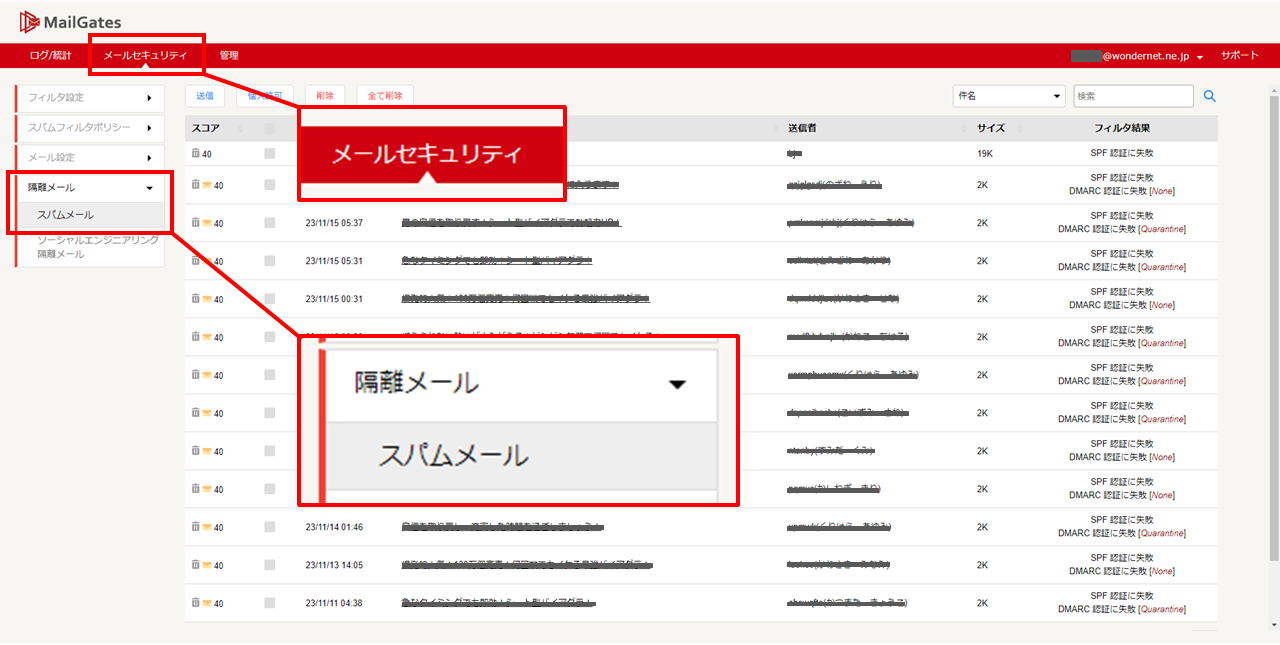Screen dimensions: 1280x645
Task: Click trash icon in 23/11/13 14:05 row
Action: (196, 565)
